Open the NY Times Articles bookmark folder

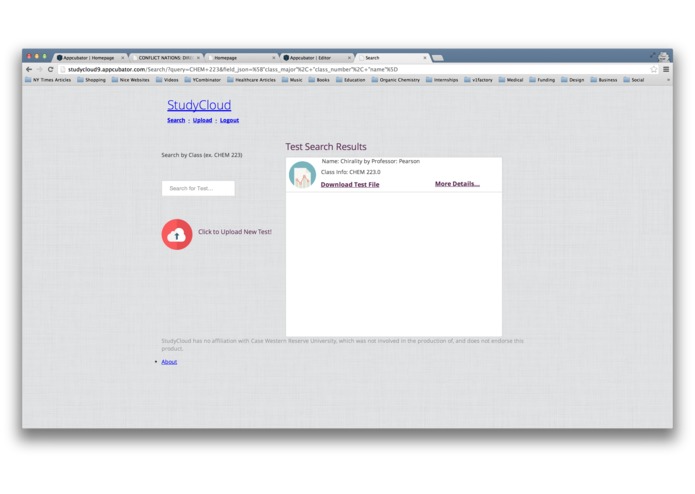[48, 80]
